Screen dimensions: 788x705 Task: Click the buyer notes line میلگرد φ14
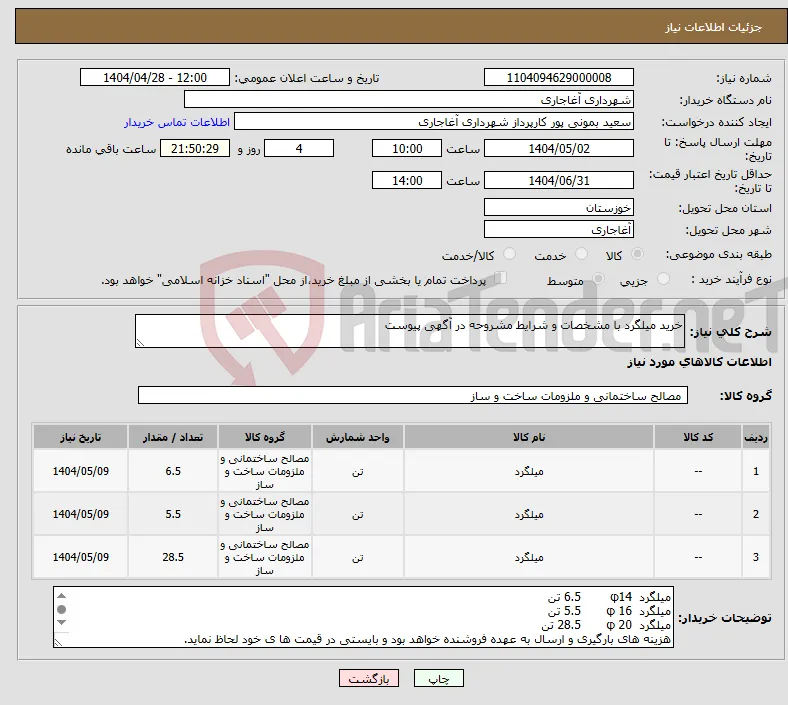609,596
